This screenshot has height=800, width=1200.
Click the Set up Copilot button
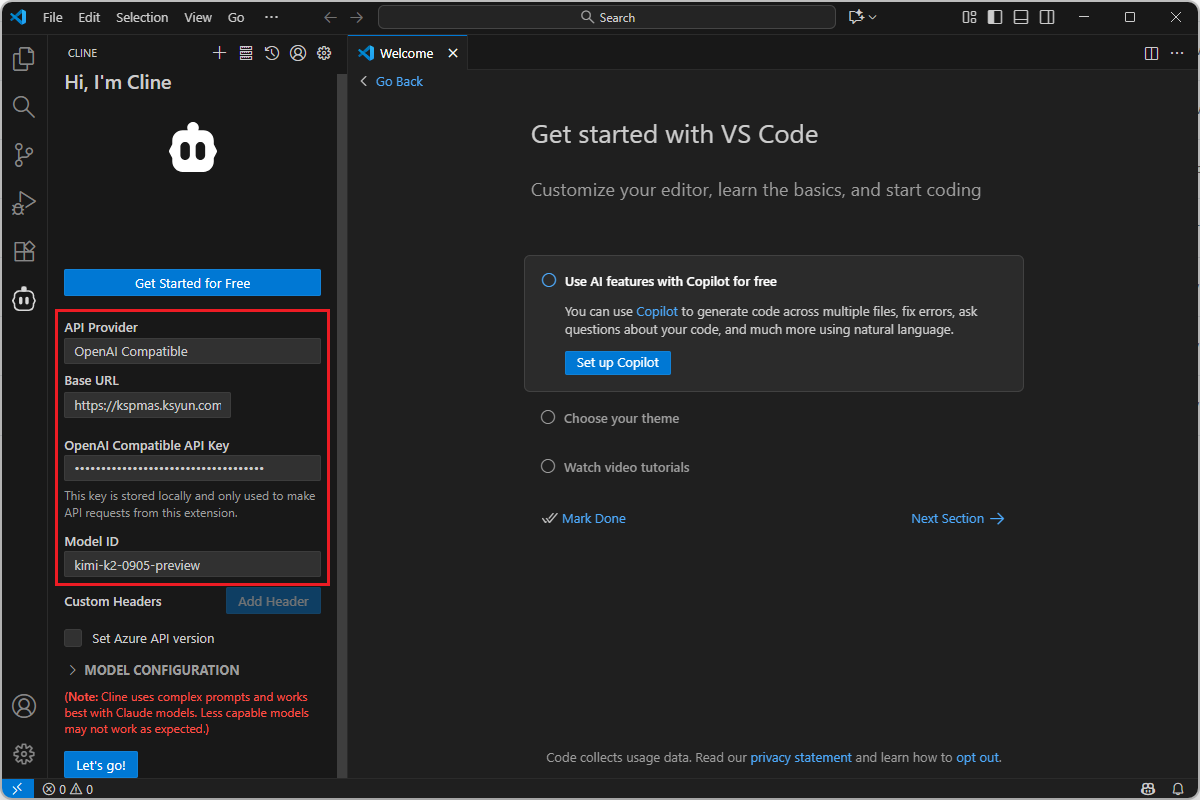tap(617, 362)
